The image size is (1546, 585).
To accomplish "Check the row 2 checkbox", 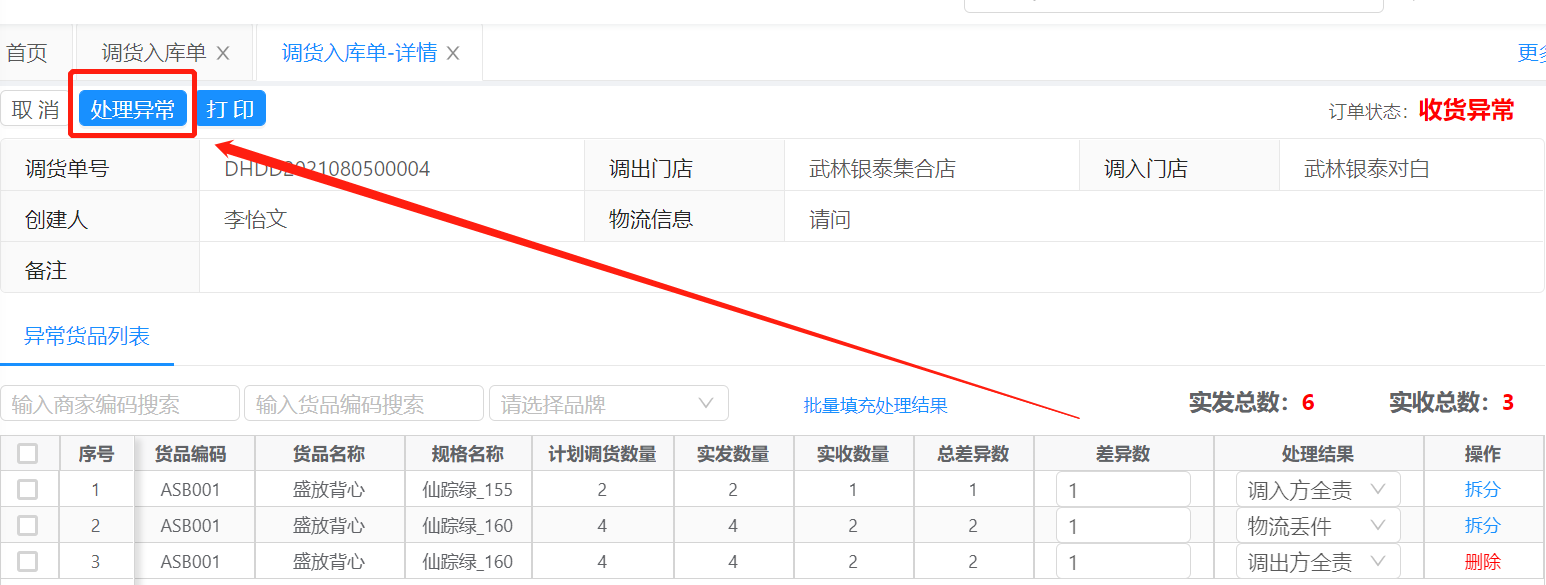I will [28, 525].
